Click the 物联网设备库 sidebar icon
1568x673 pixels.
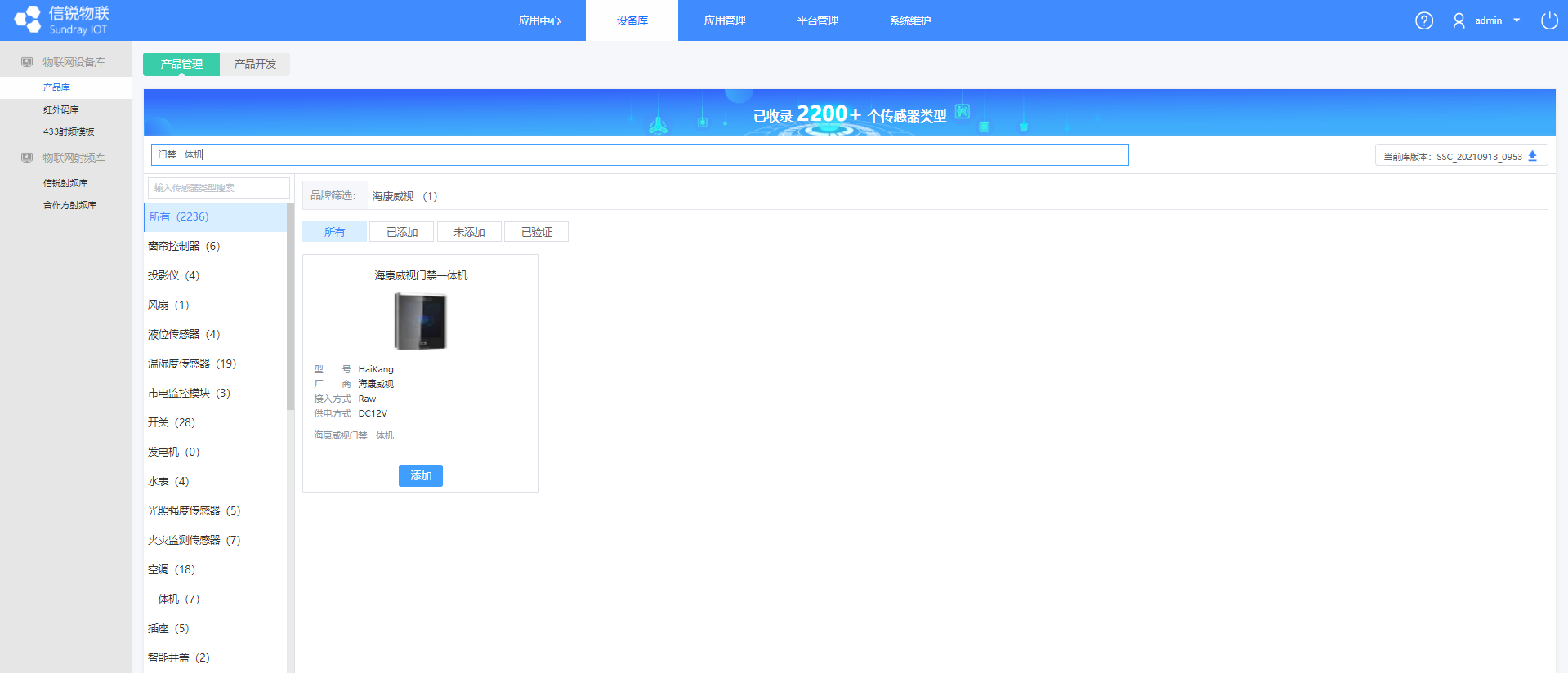[27, 62]
